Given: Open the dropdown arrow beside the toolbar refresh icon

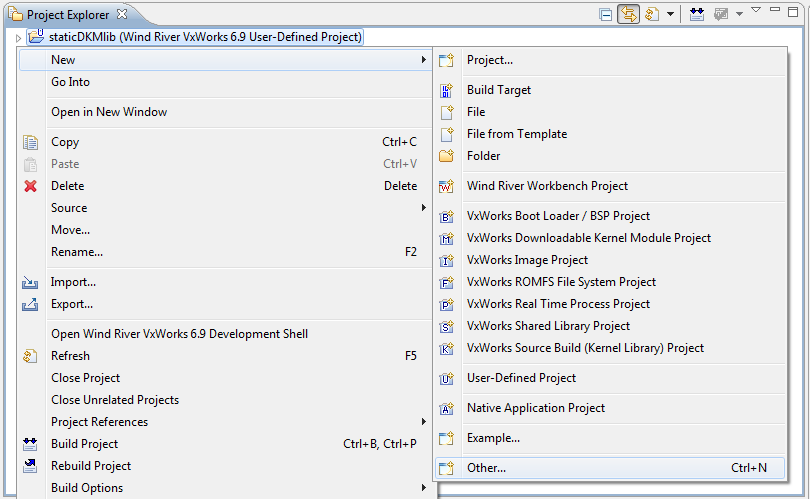Looking at the screenshot, I should [x=670, y=14].
